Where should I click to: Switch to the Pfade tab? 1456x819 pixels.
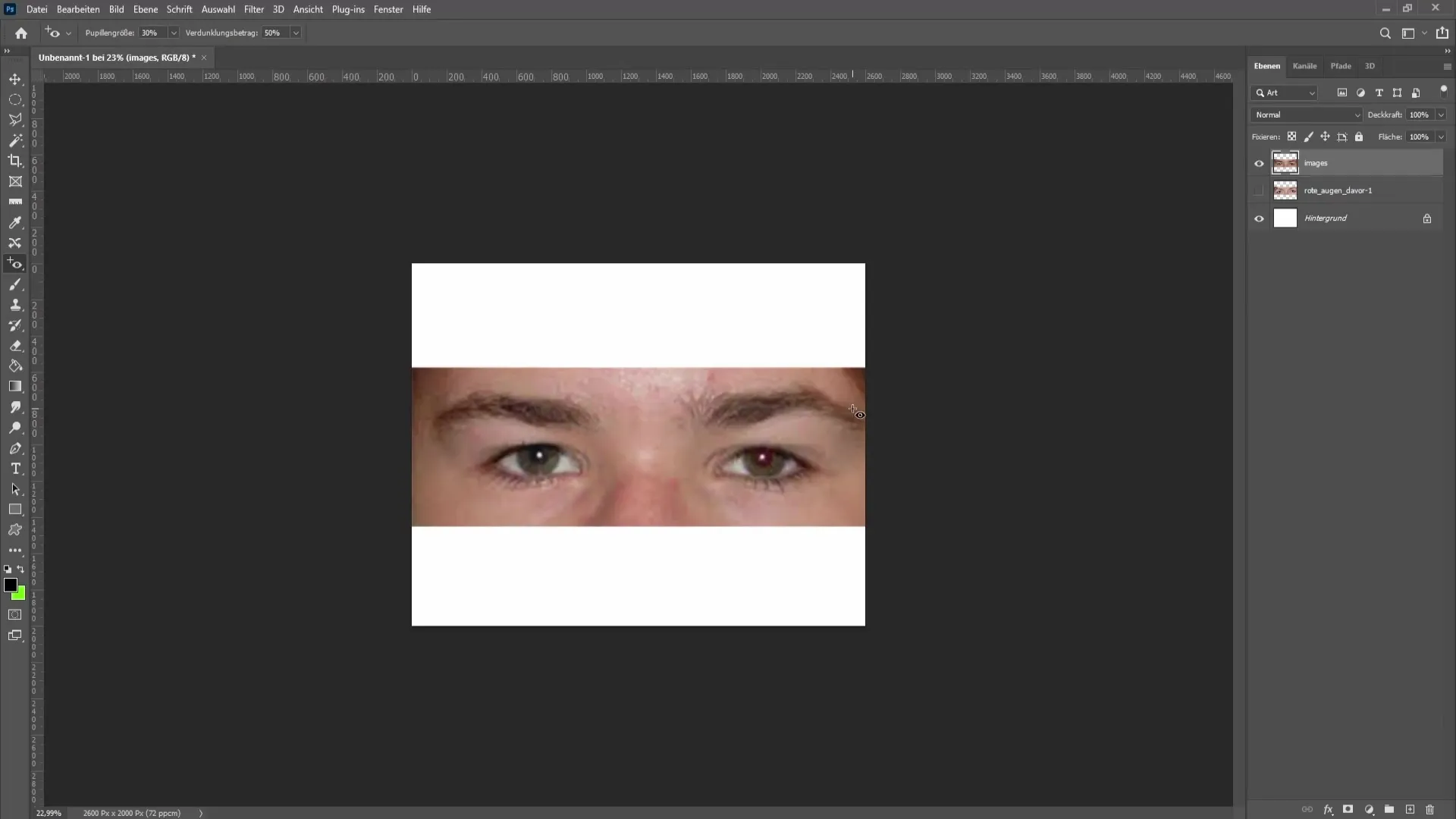[1340, 65]
